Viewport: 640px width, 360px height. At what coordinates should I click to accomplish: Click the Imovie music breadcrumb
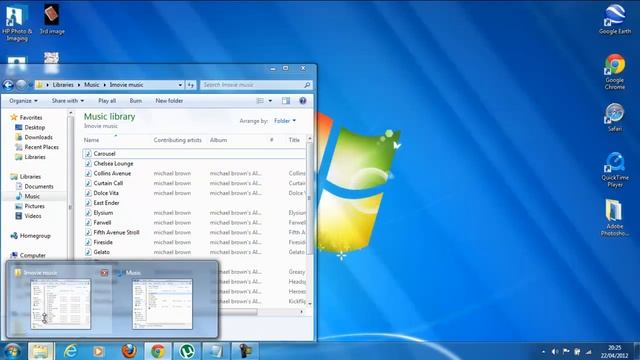tap(126, 85)
